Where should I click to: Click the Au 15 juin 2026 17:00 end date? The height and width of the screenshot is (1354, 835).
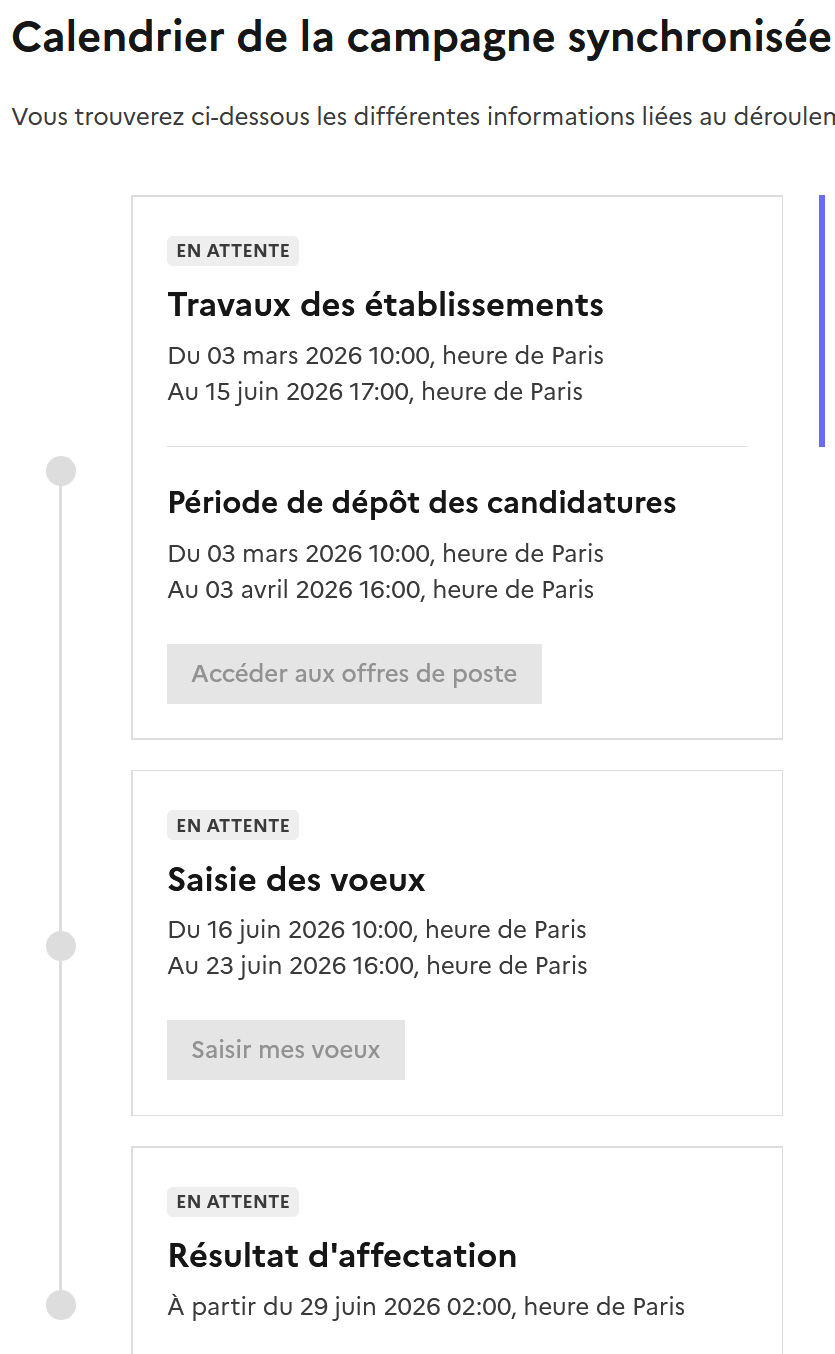[375, 391]
